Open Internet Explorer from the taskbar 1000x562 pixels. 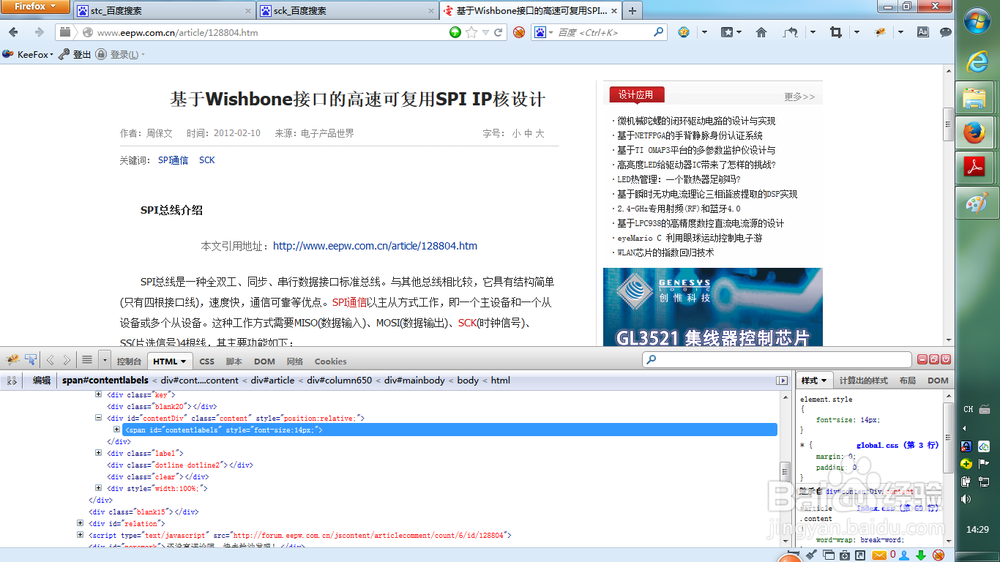tap(976, 62)
